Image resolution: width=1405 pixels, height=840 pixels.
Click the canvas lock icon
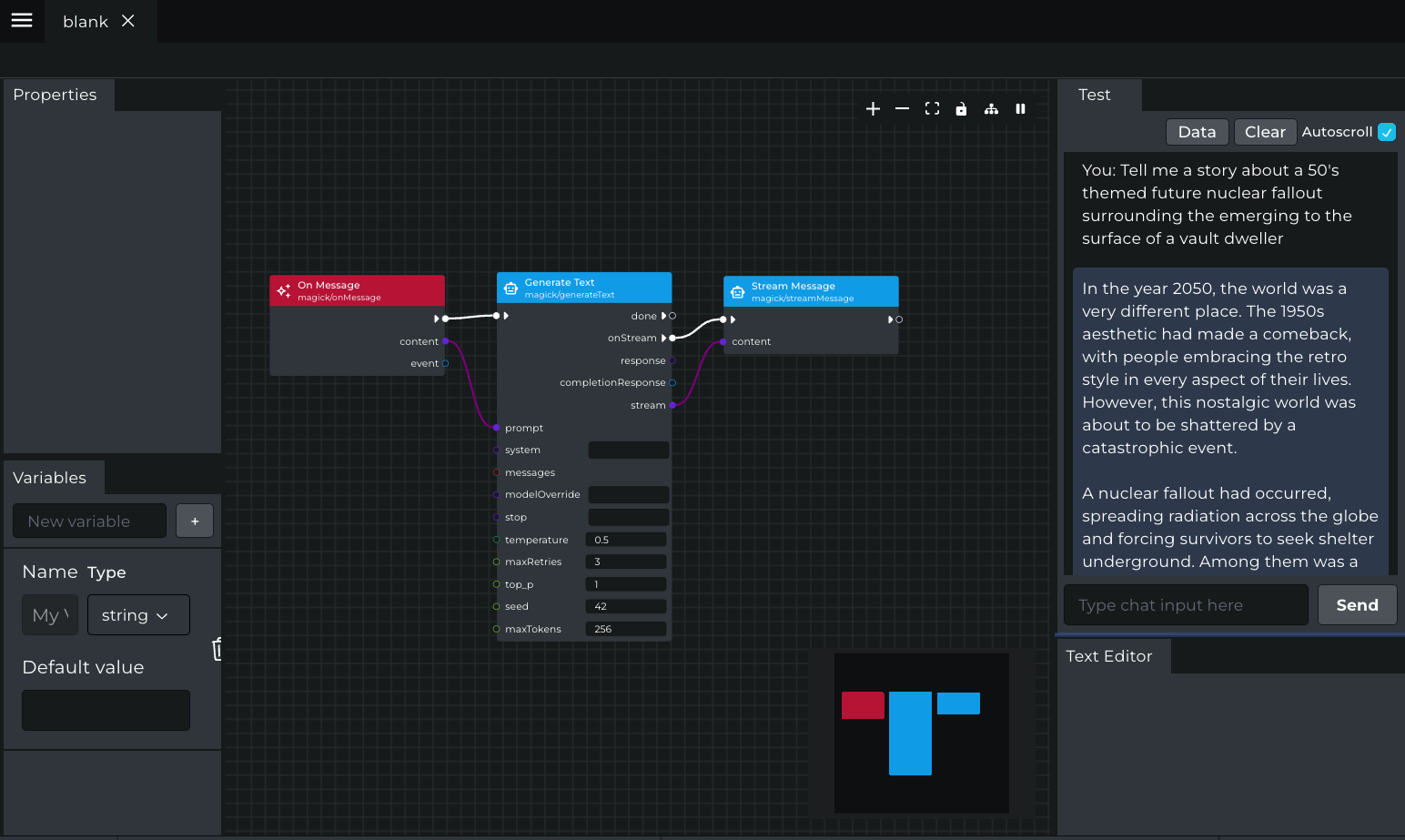pyautogui.click(x=961, y=109)
